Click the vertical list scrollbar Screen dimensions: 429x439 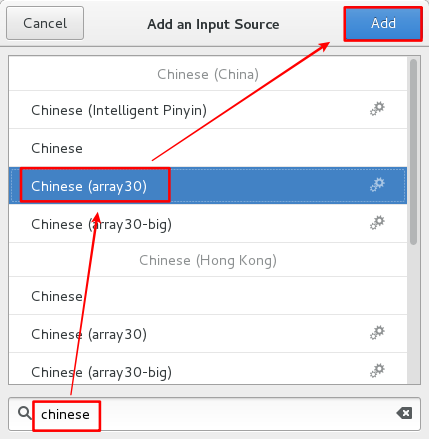pyautogui.click(x=413, y=152)
